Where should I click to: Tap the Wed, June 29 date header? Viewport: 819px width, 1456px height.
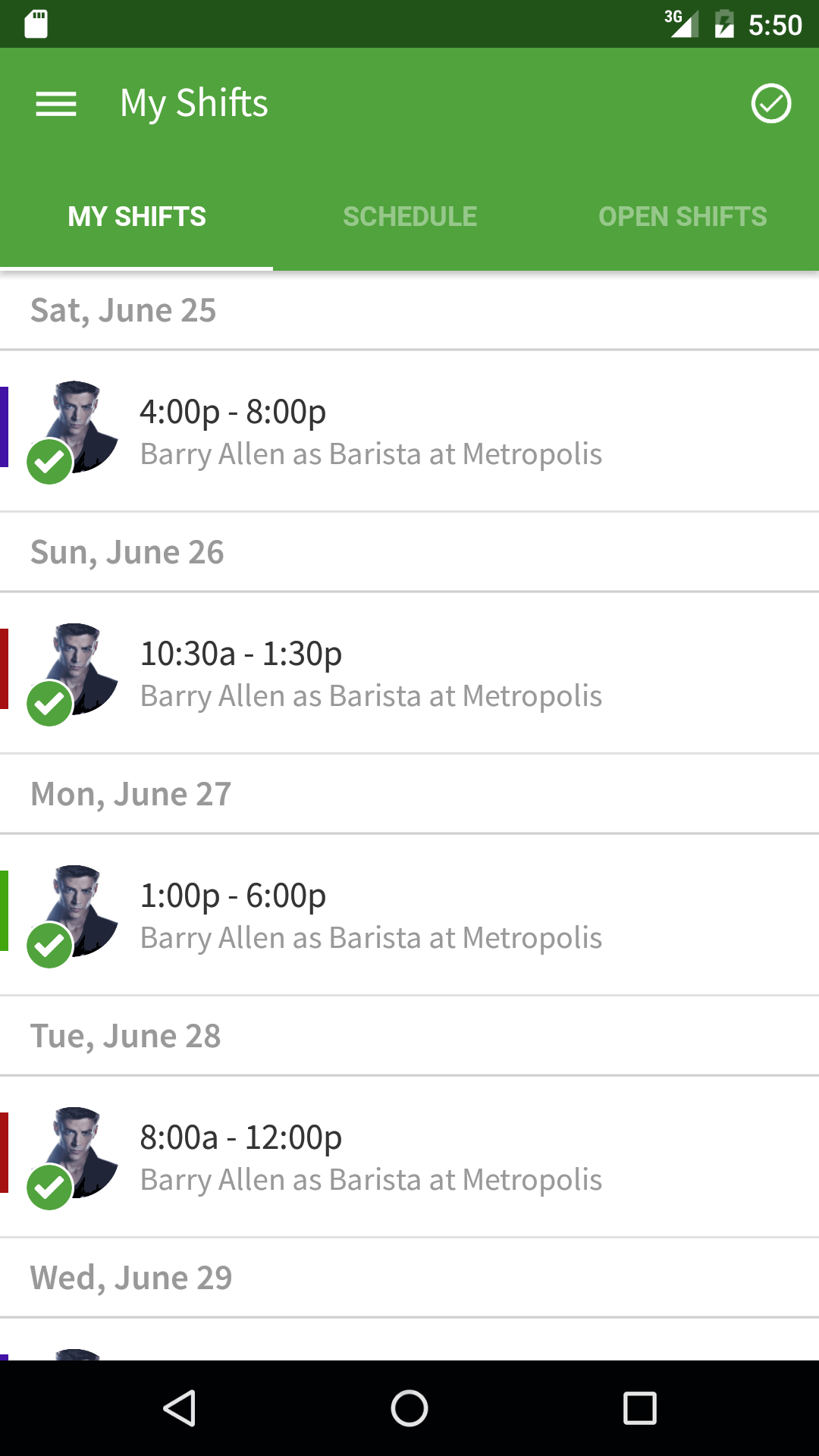pyautogui.click(x=131, y=1278)
